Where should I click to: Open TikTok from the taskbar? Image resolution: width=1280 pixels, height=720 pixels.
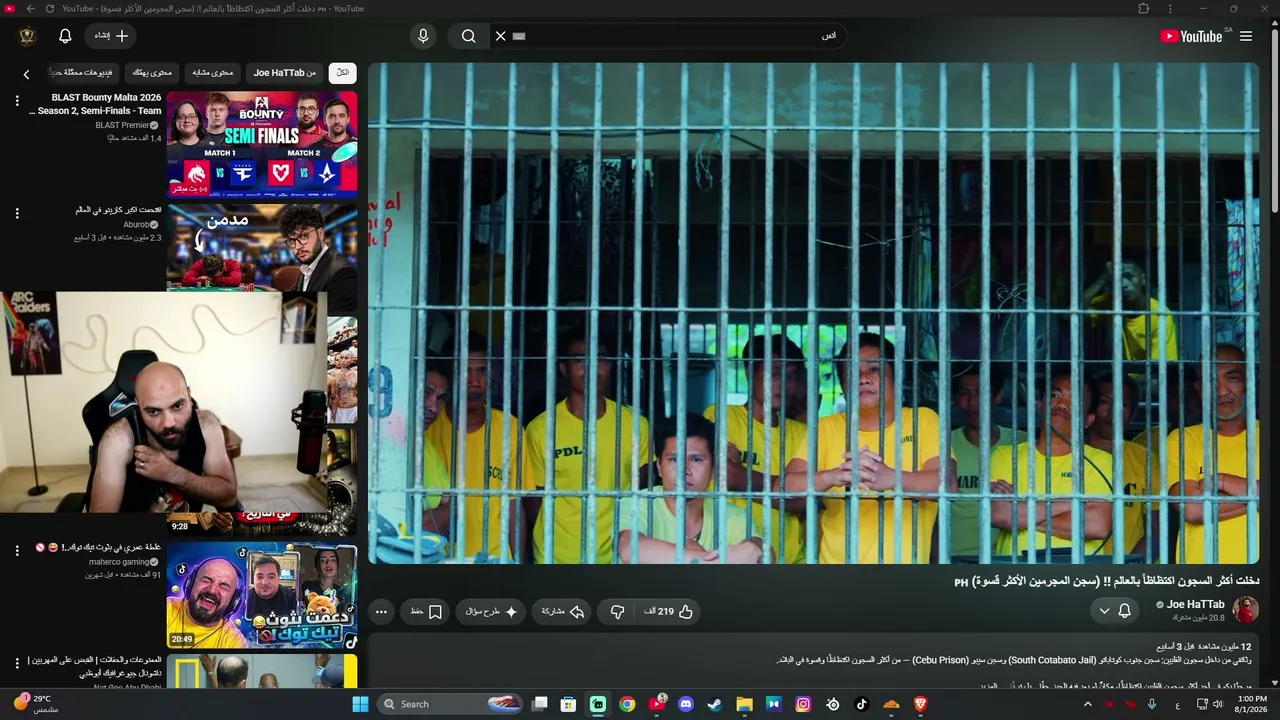tap(862, 704)
